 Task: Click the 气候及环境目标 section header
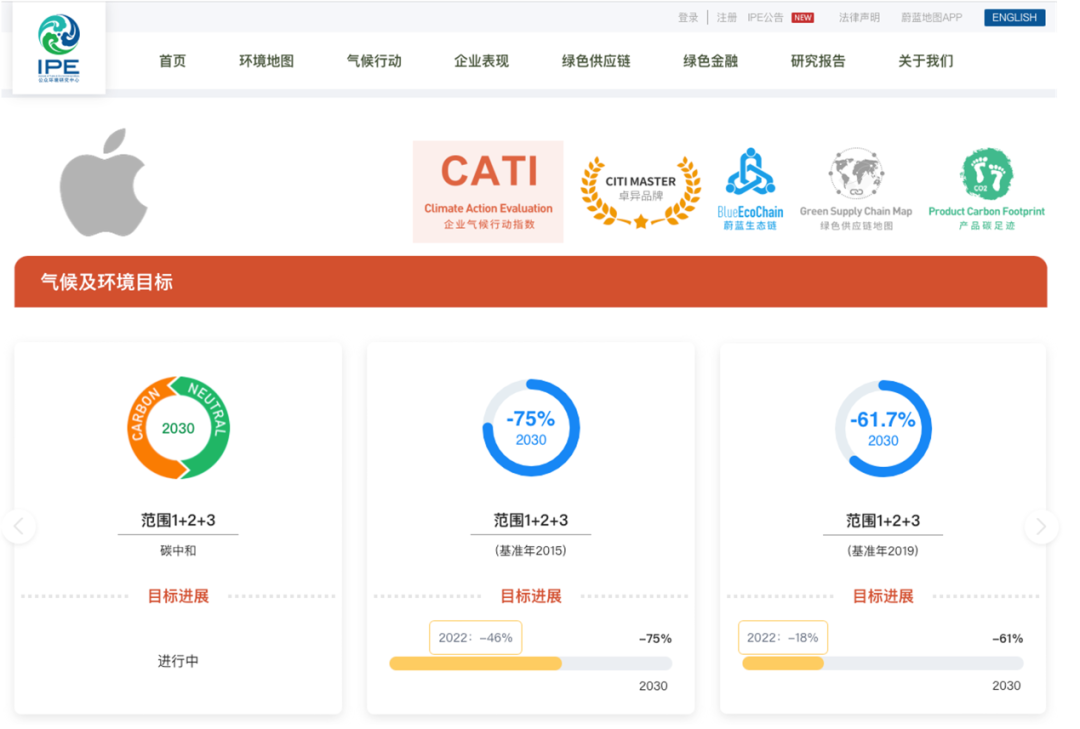pyautogui.click(x=531, y=282)
